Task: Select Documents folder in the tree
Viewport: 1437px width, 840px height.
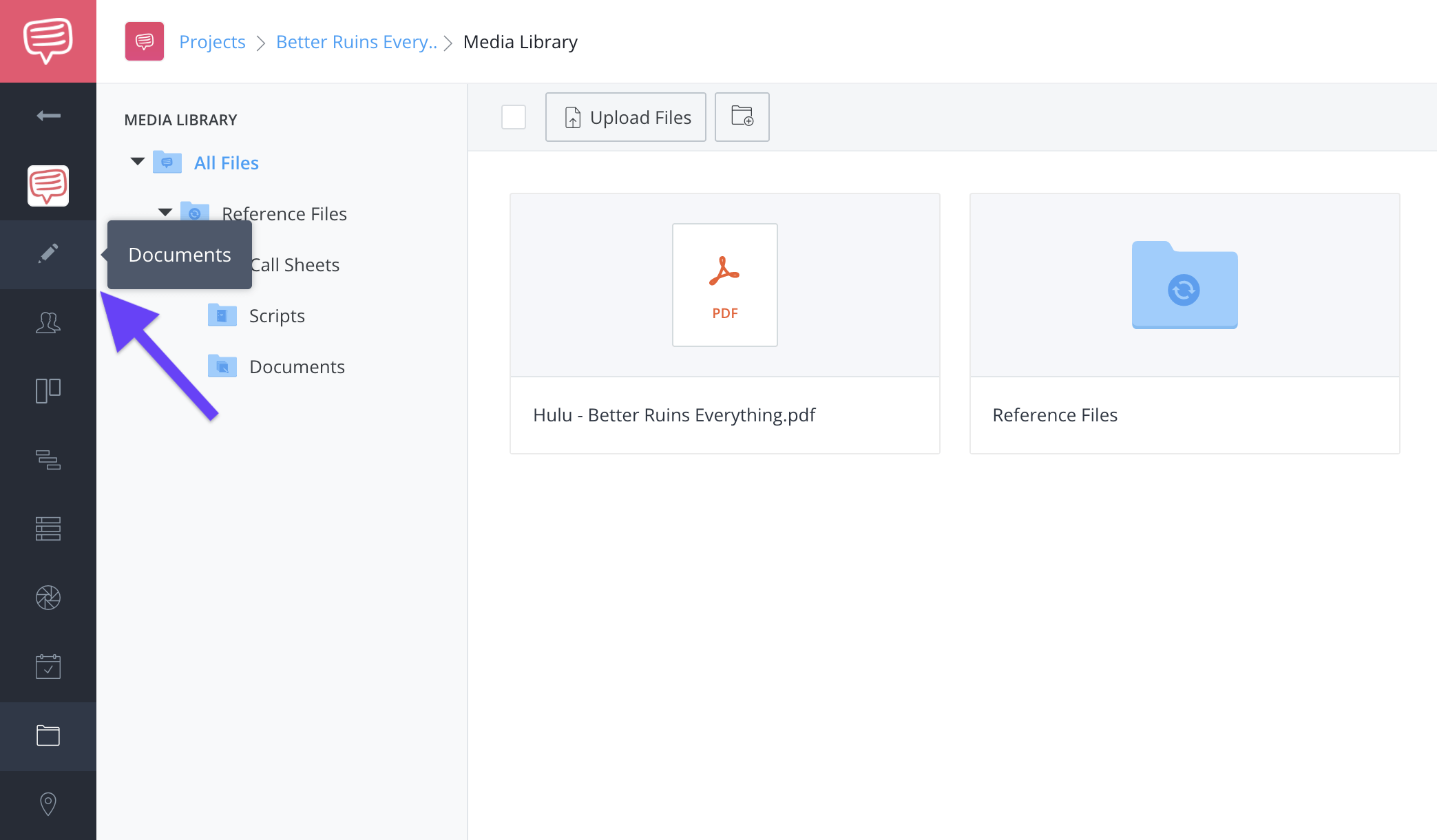Action: pos(297,367)
